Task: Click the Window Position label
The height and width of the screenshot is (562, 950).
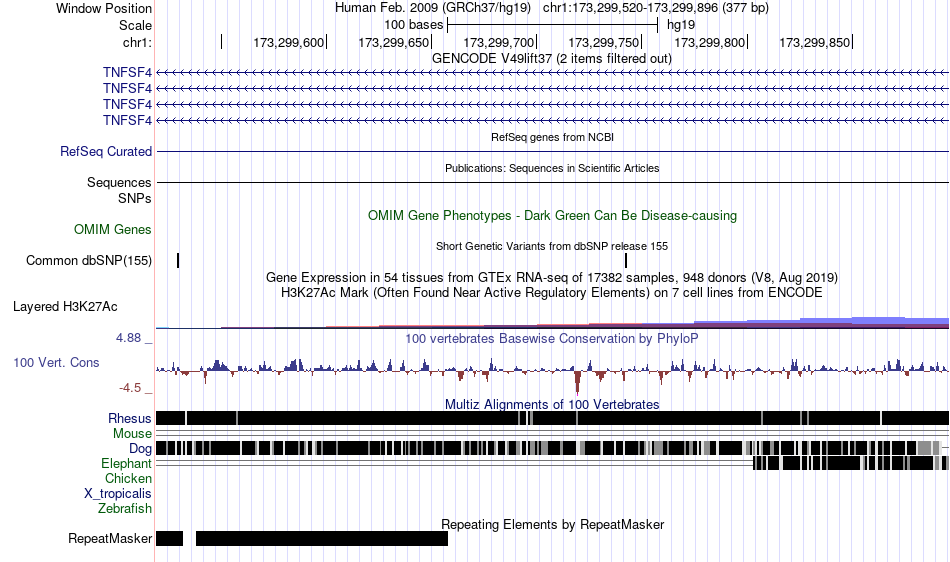Action: [104, 8]
